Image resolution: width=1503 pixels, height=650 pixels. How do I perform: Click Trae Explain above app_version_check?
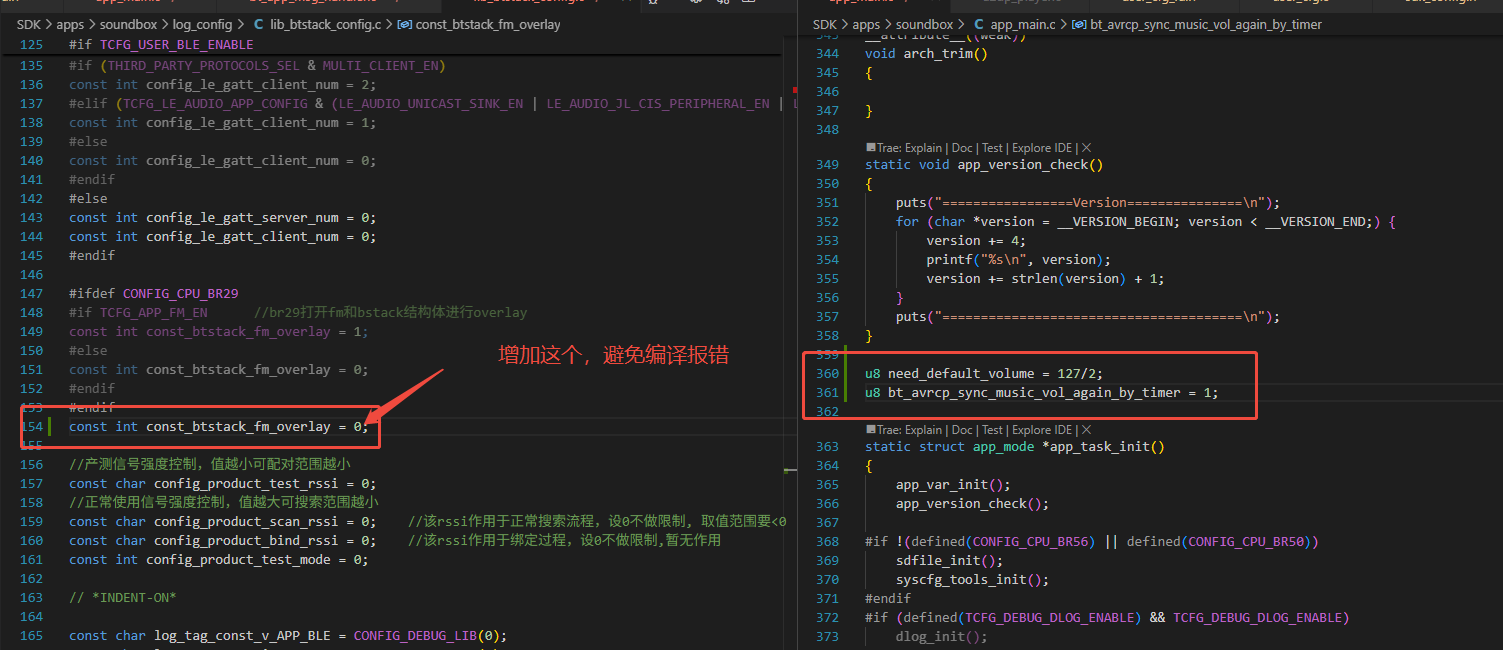[x=904, y=148]
